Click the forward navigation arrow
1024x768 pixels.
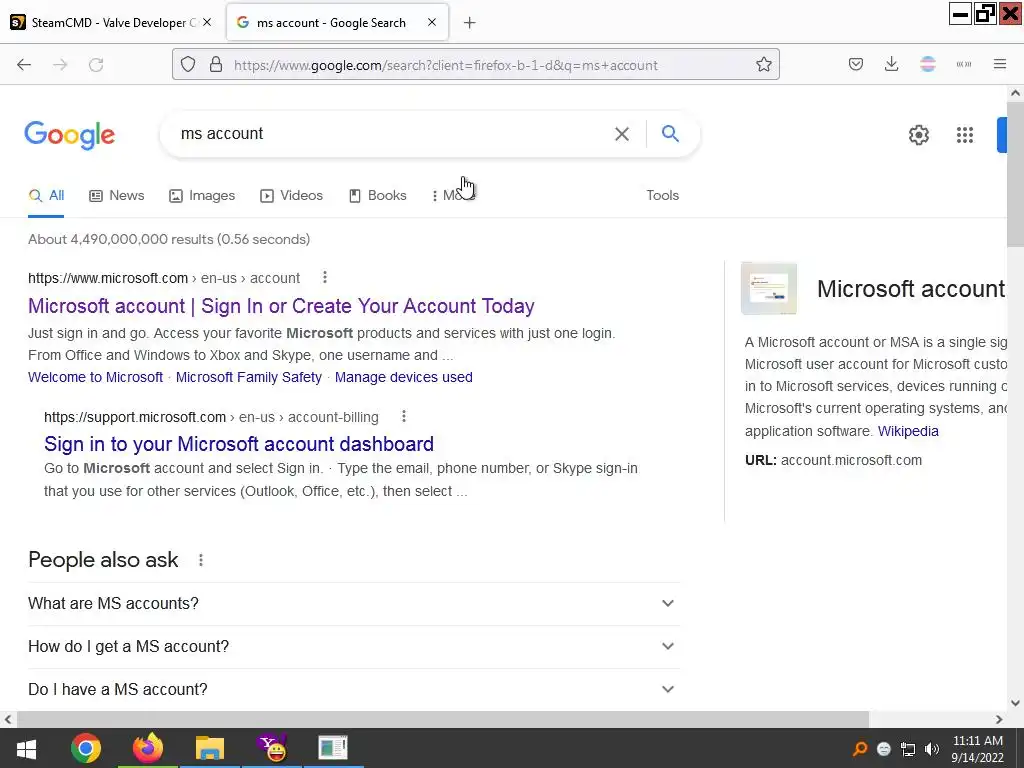(60, 65)
